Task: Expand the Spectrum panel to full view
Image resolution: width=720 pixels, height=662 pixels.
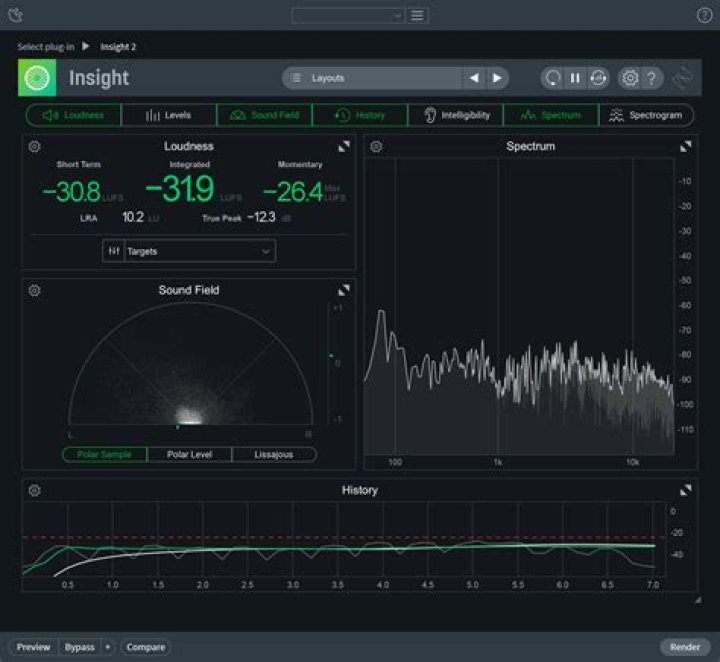Action: (x=686, y=146)
